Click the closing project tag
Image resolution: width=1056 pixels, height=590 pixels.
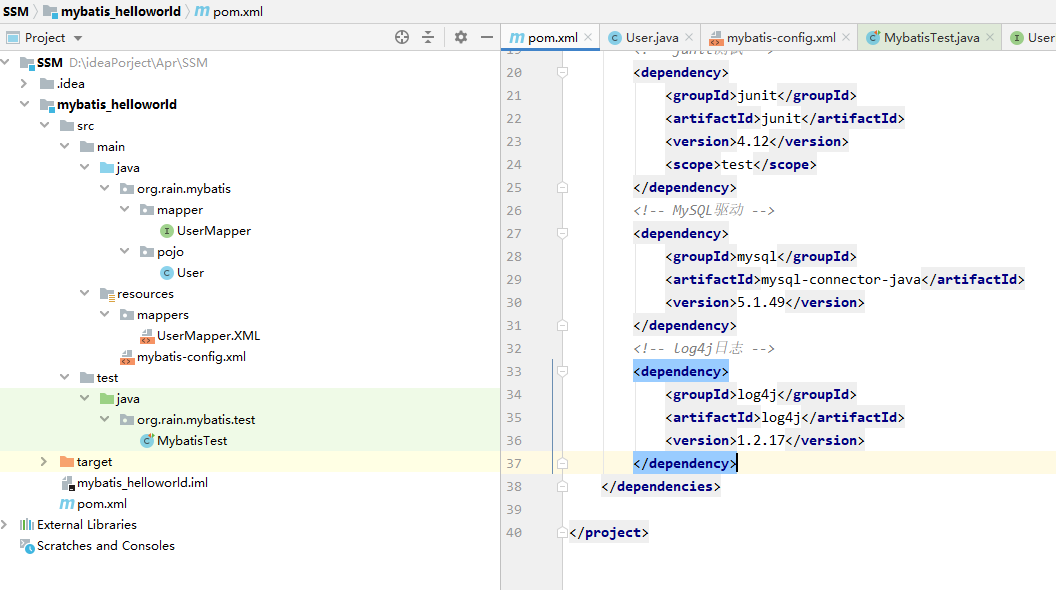point(609,532)
